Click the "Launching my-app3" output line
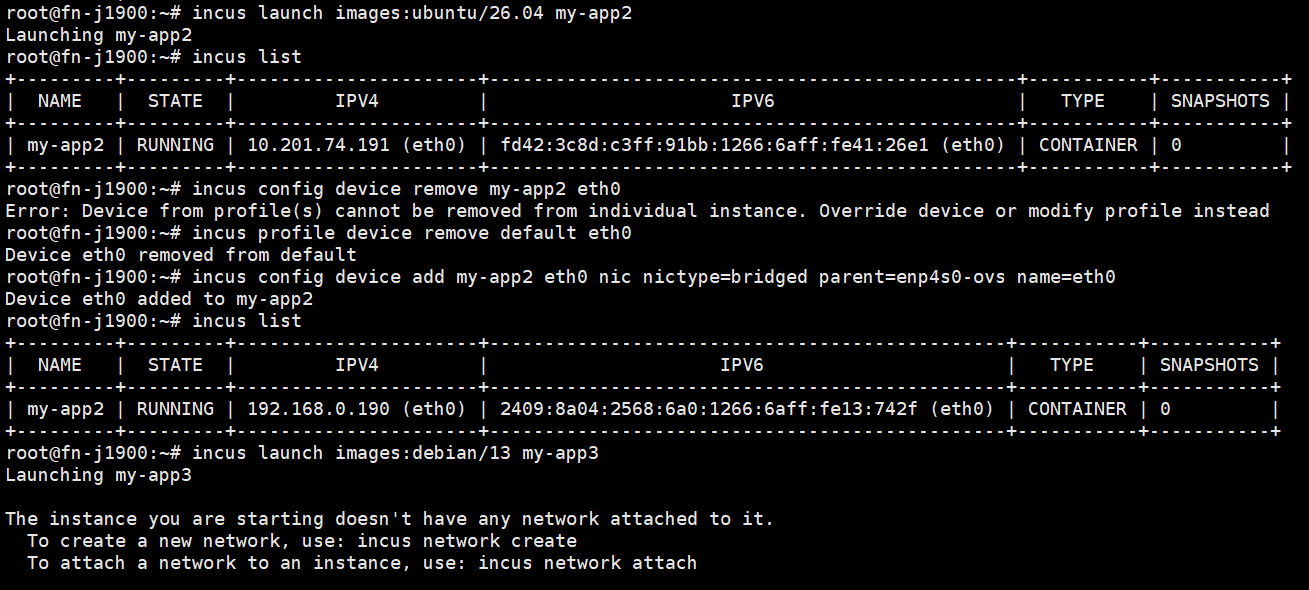The image size is (1309, 590). pyautogui.click(x=98, y=475)
